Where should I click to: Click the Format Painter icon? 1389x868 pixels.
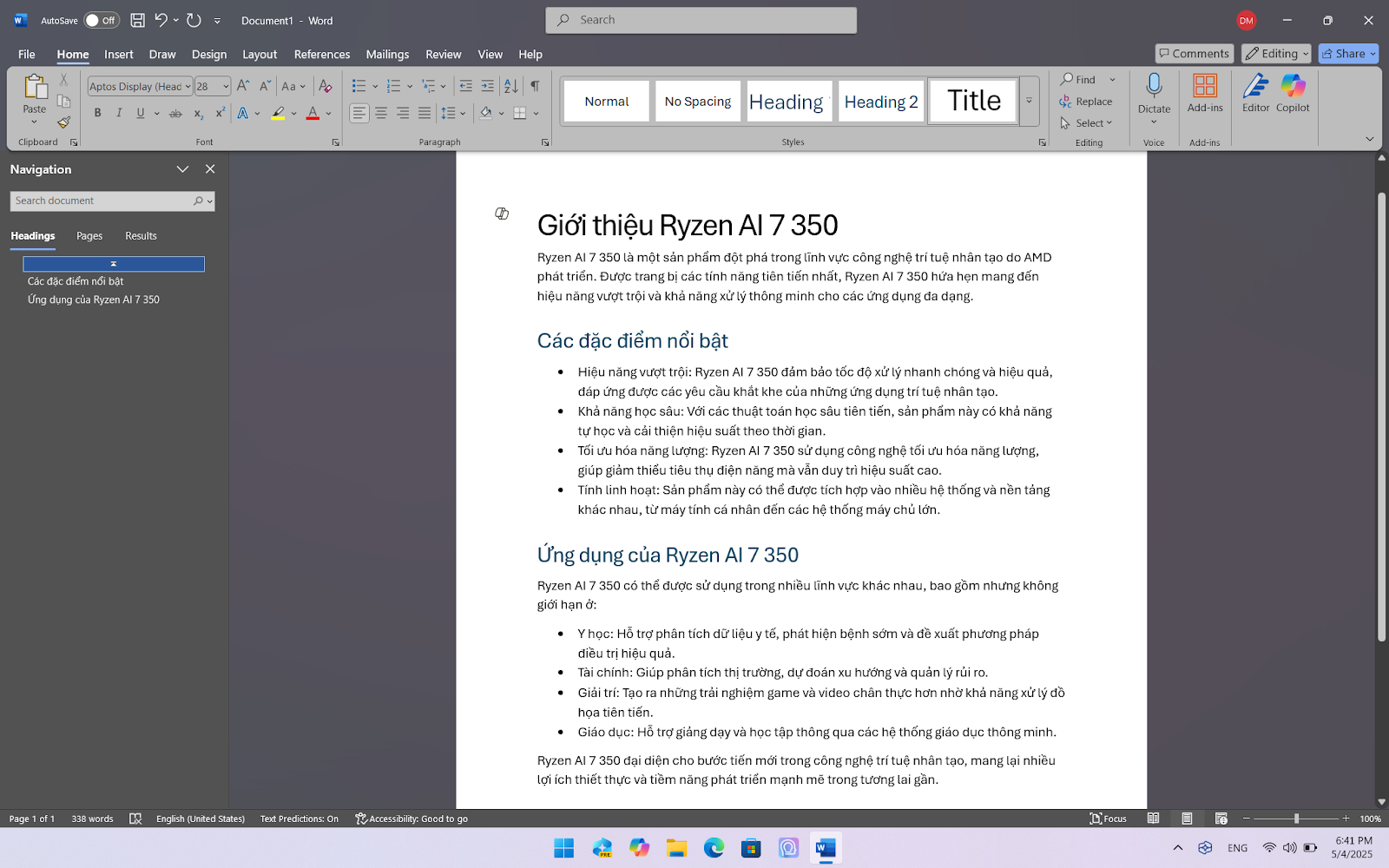click(63, 122)
